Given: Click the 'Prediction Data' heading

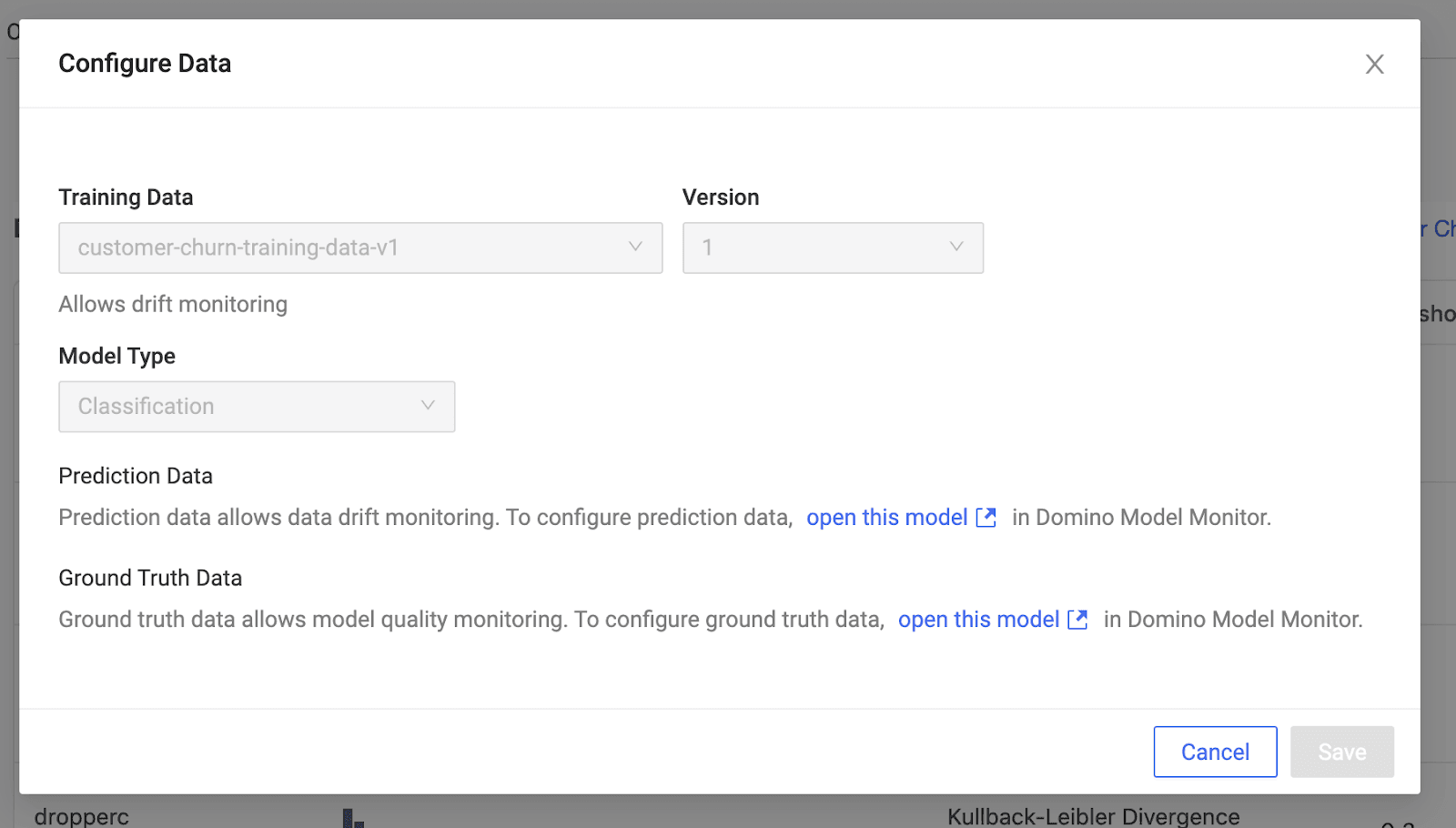Looking at the screenshot, I should point(136,476).
